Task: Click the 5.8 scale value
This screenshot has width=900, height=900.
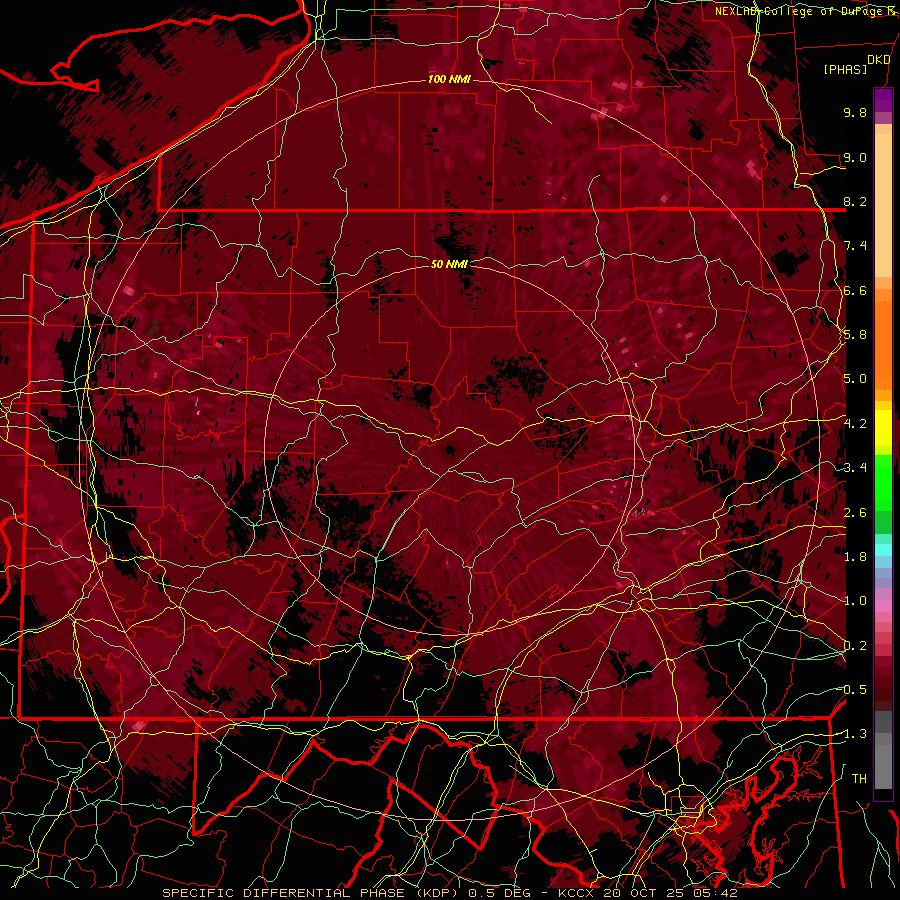Action: point(855,335)
